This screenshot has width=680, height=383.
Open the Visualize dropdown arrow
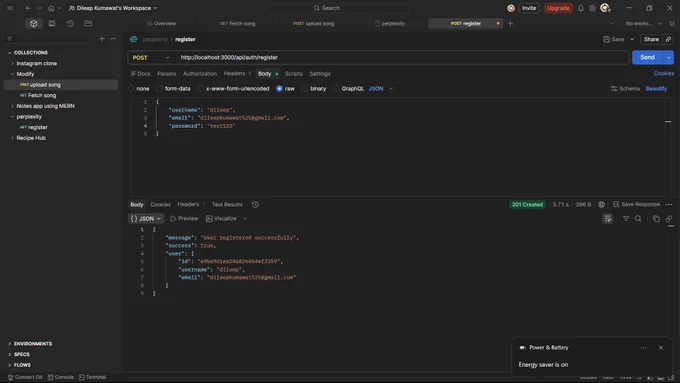click(x=245, y=219)
